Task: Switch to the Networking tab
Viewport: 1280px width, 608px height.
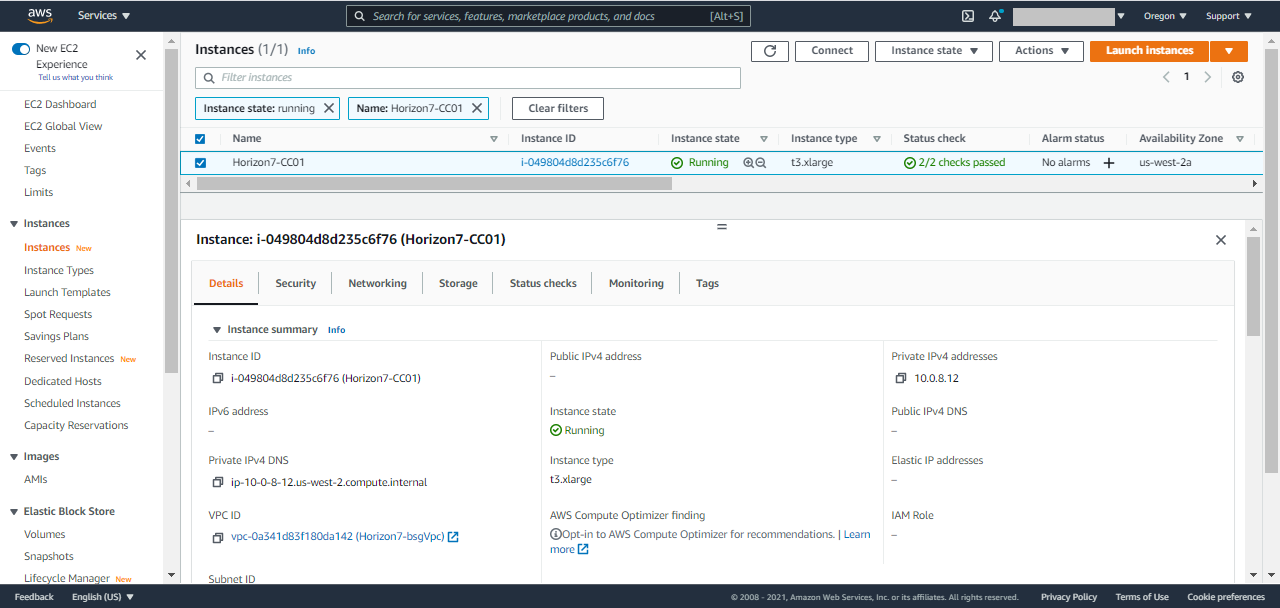Action: point(377,283)
